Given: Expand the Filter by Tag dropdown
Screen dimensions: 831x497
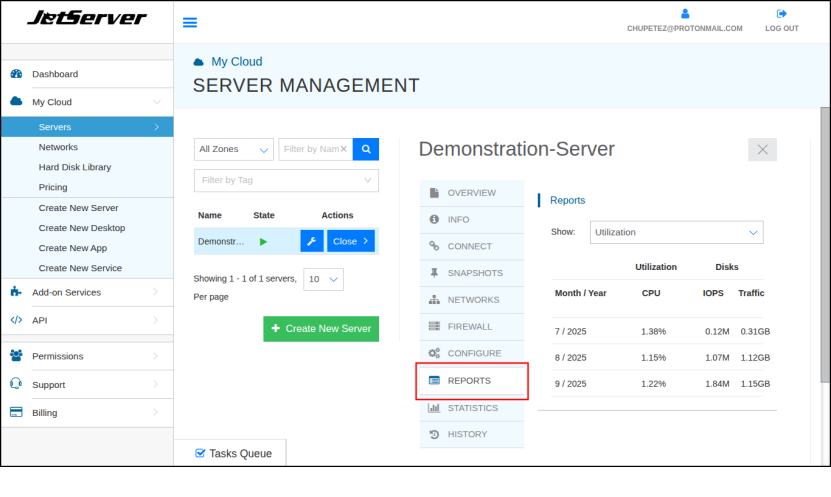Looking at the screenshot, I should tap(286, 180).
